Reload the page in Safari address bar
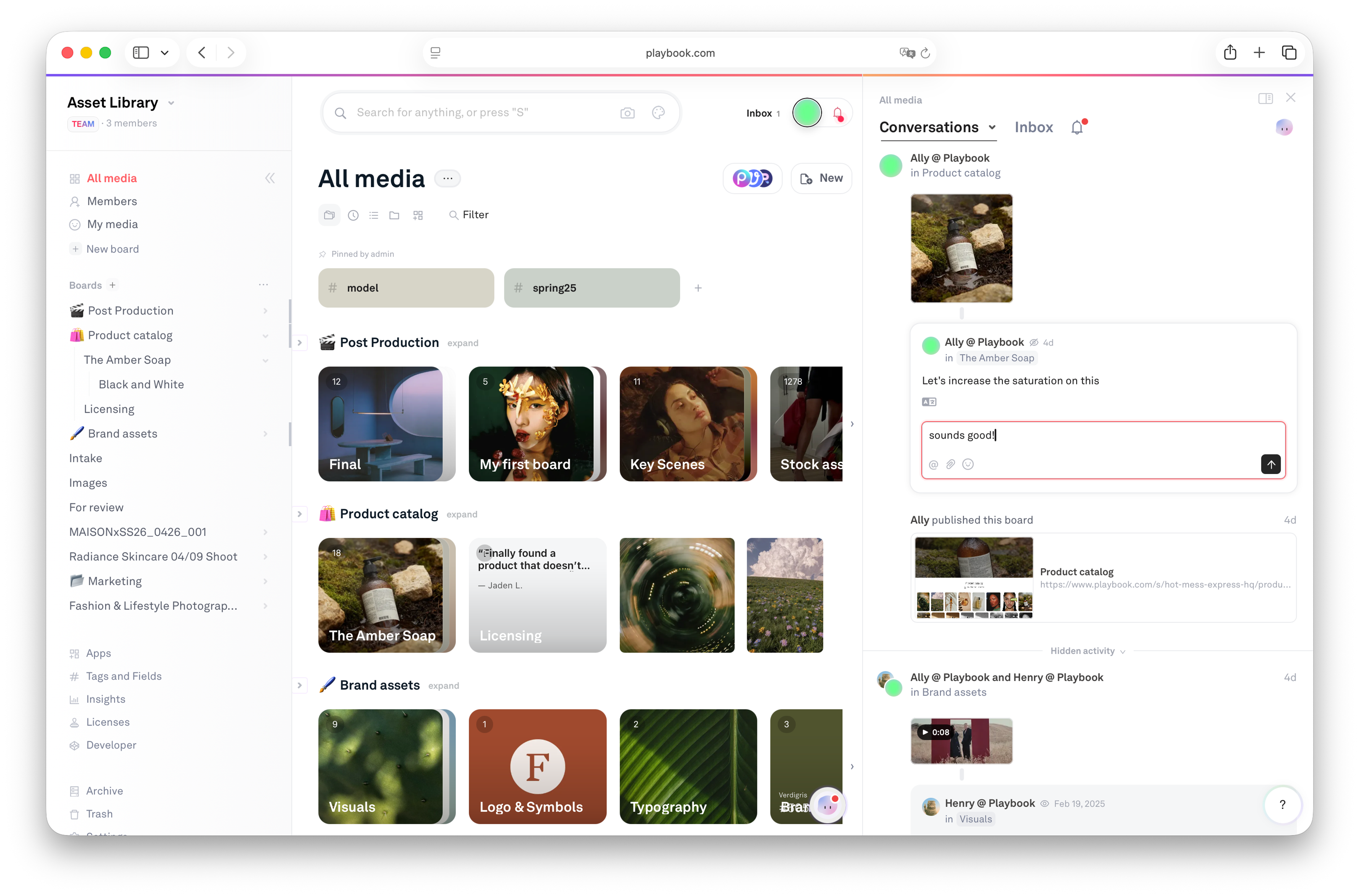1359x896 pixels. [x=925, y=53]
